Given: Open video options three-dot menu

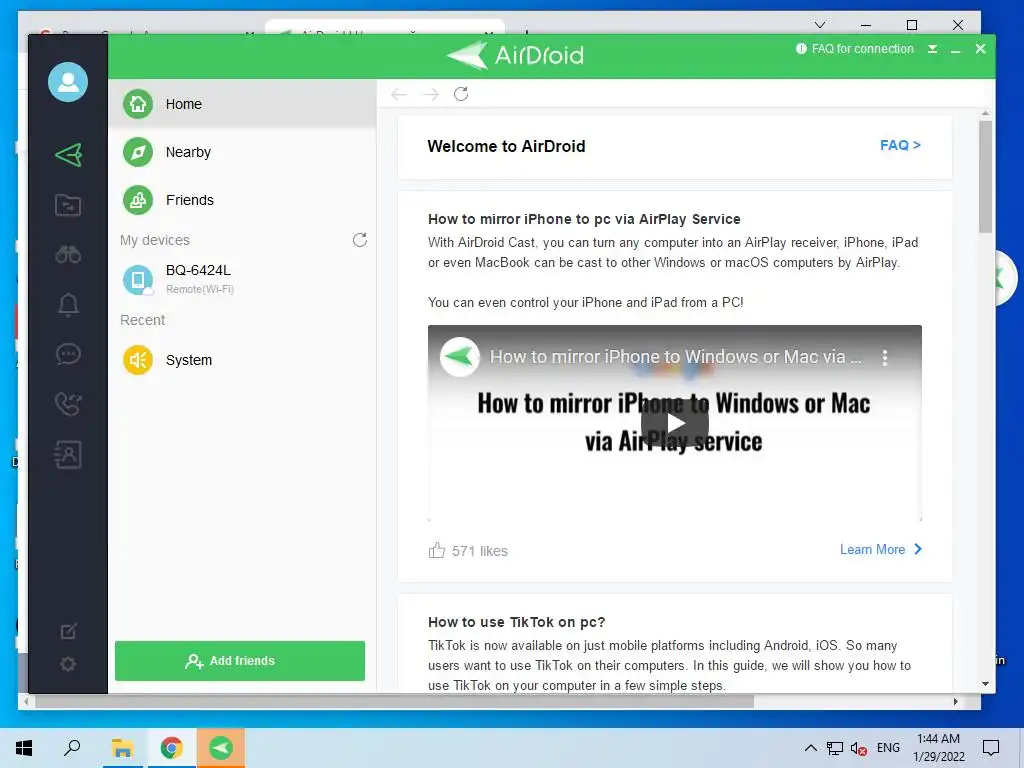Looking at the screenshot, I should 885,357.
